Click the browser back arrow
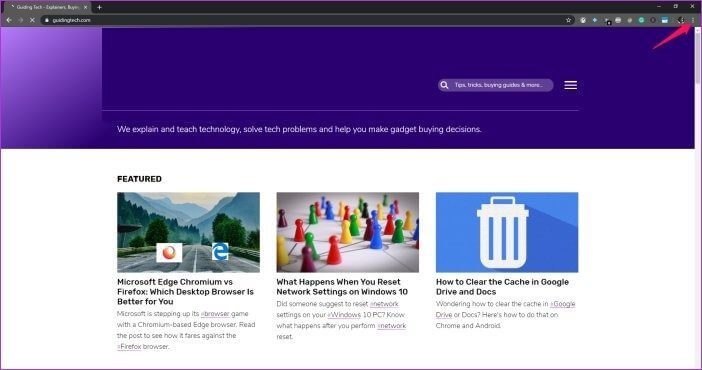 click(x=9, y=20)
